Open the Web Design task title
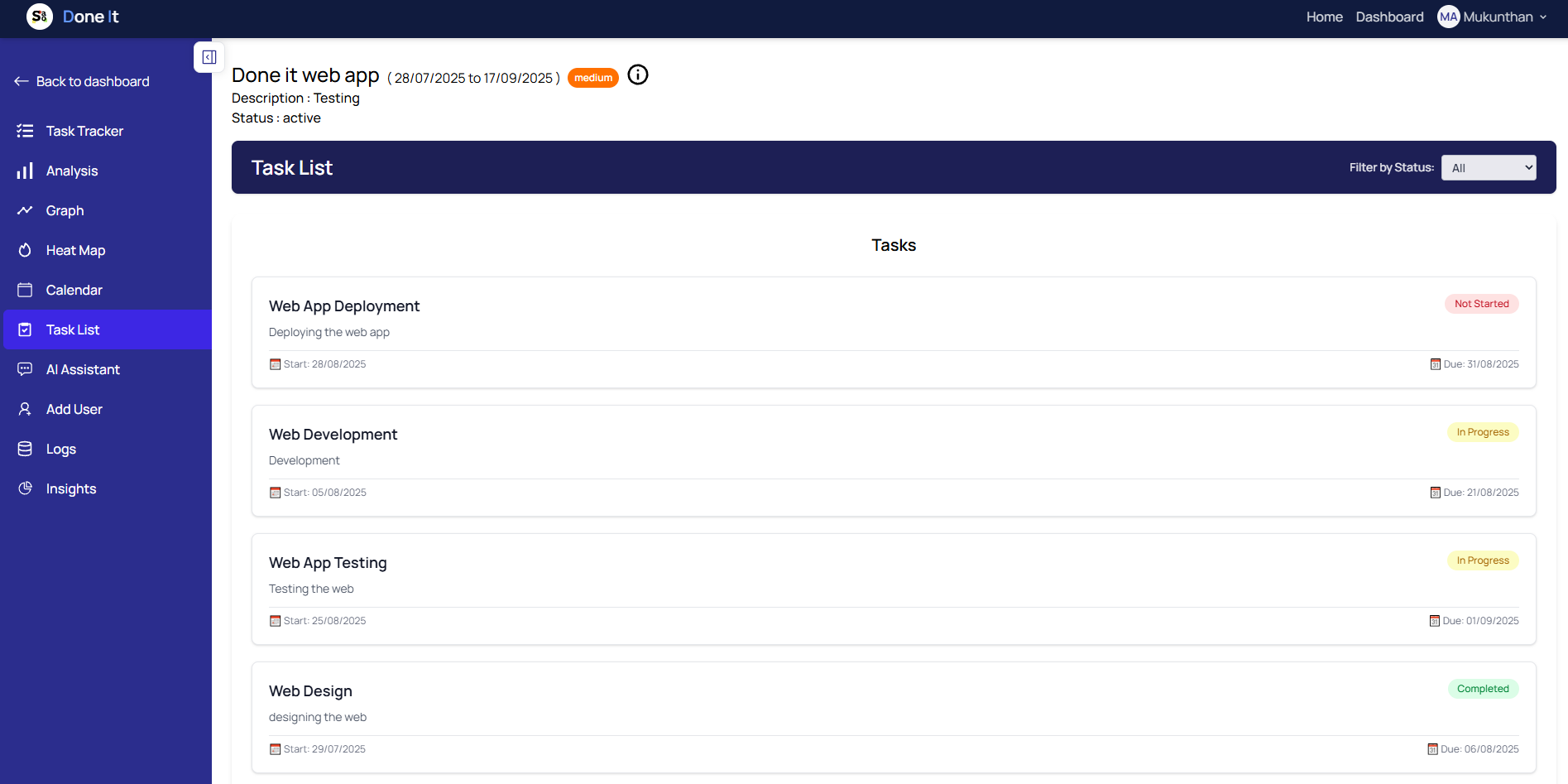 [310, 691]
